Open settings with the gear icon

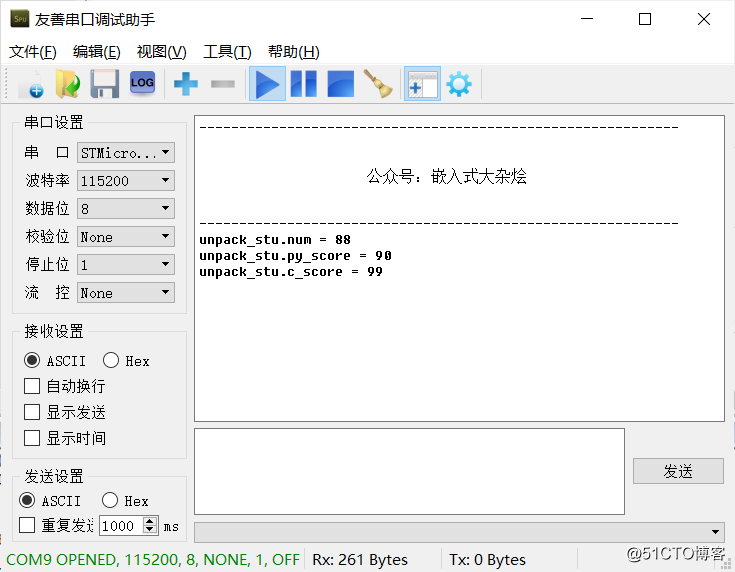tap(459, 84)
